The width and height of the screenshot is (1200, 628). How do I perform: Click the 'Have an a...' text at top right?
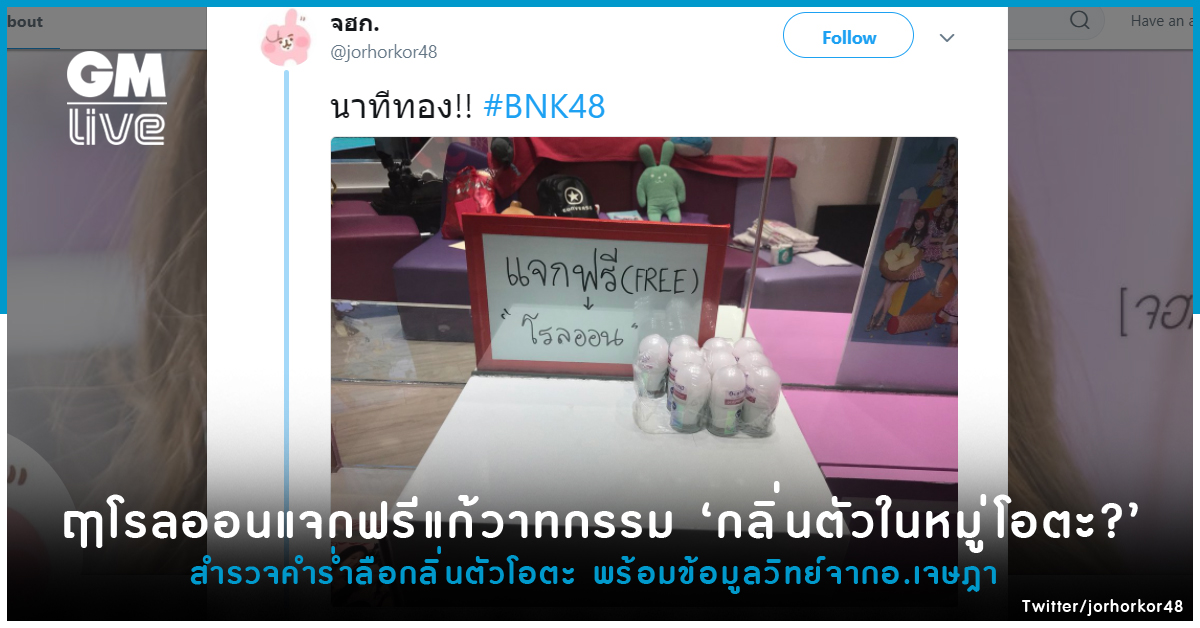pos(1161,21)
